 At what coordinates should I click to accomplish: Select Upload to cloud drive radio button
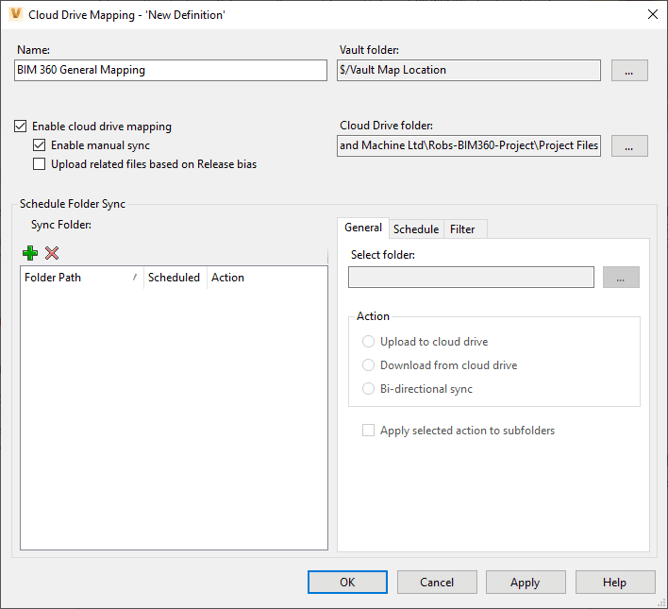point(368,342)
